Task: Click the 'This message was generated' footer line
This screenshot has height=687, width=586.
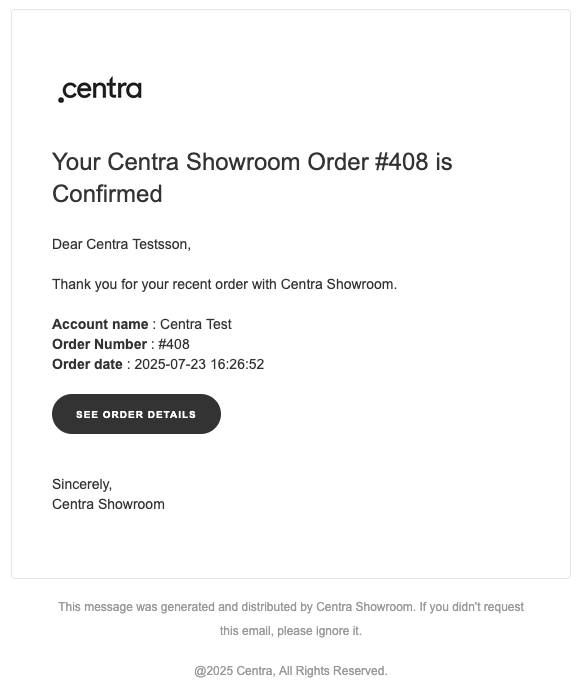Action: tap(291, 607)
